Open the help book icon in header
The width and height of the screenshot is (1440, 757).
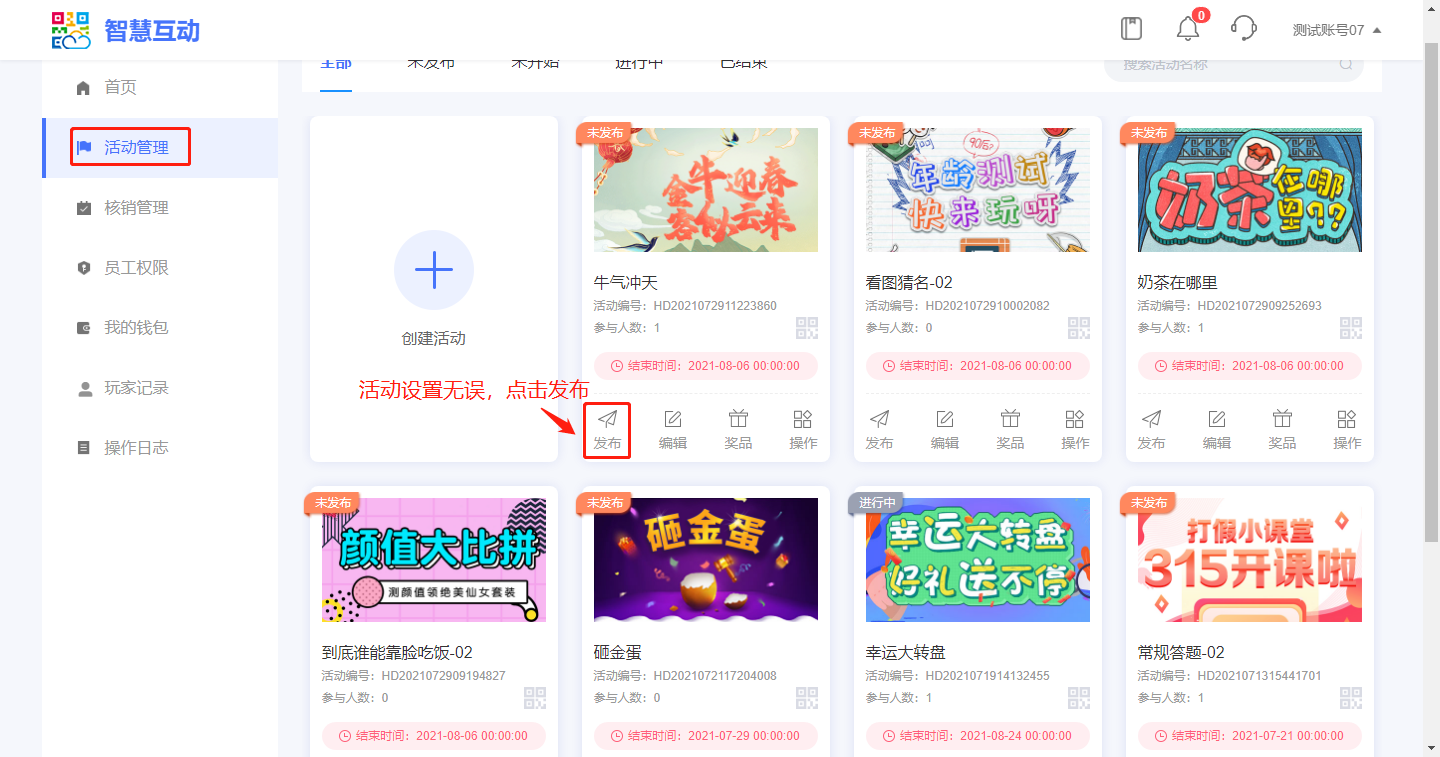click(1131, 28)
